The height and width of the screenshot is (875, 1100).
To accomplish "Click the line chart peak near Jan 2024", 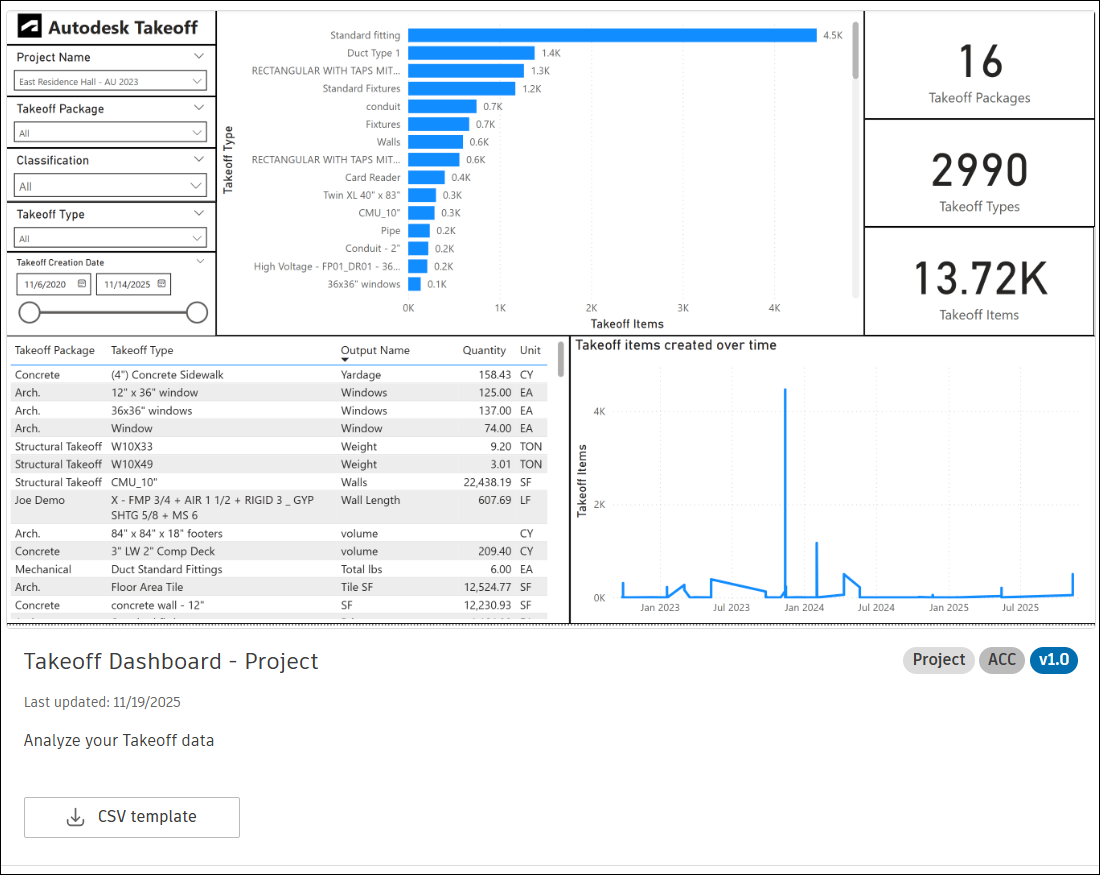I will (x=785, y=390).
